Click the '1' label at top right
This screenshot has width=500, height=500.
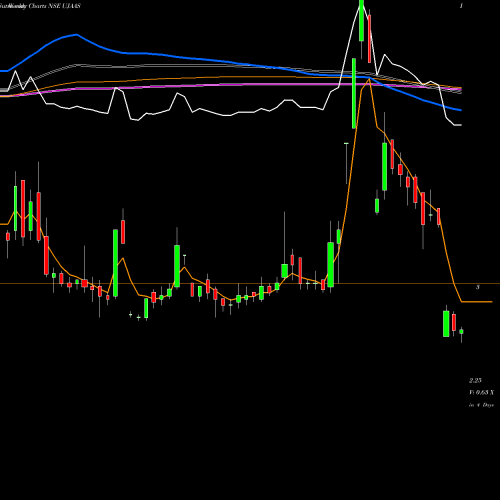click(x=461, y=6)
